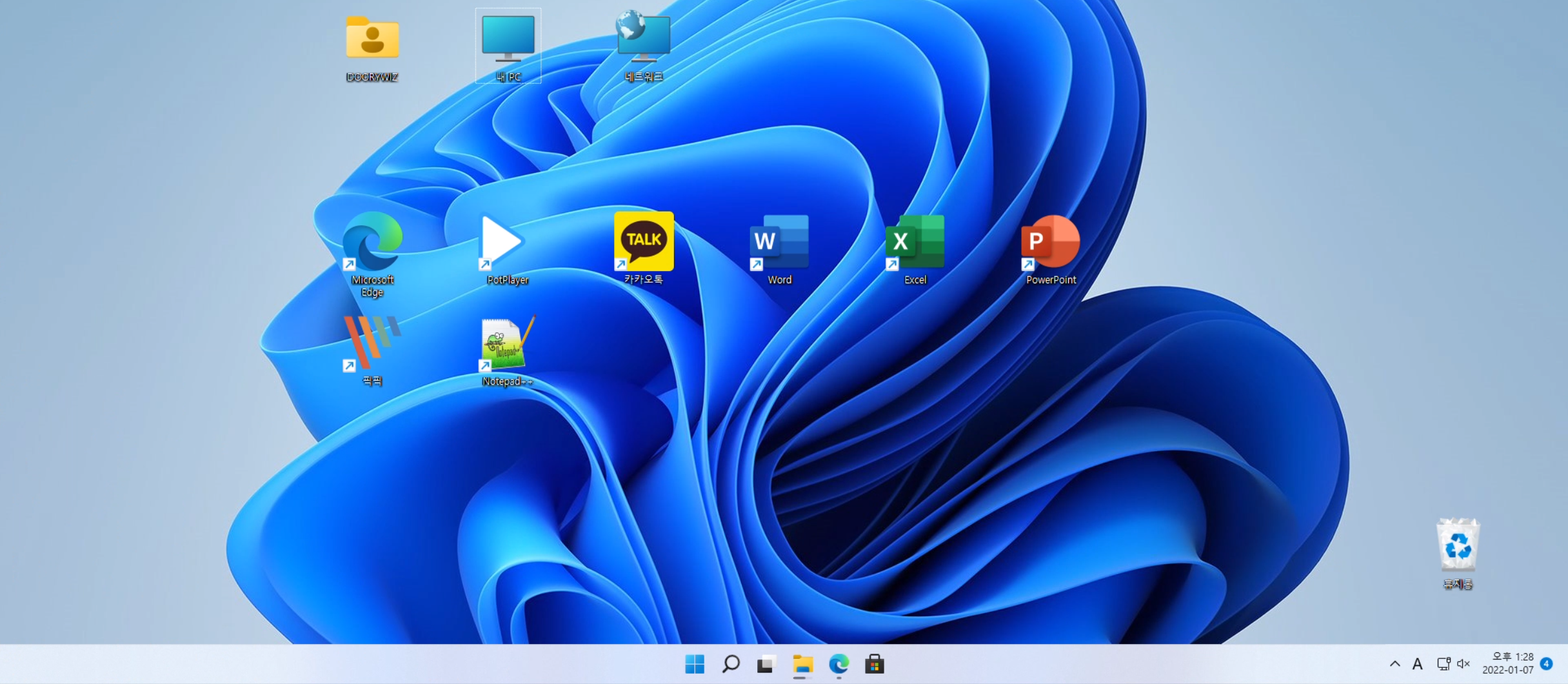Toggle the IME input mode indicator A
The height and width of the screenshot is (684, 1568).
click(x=1417, y=664)
